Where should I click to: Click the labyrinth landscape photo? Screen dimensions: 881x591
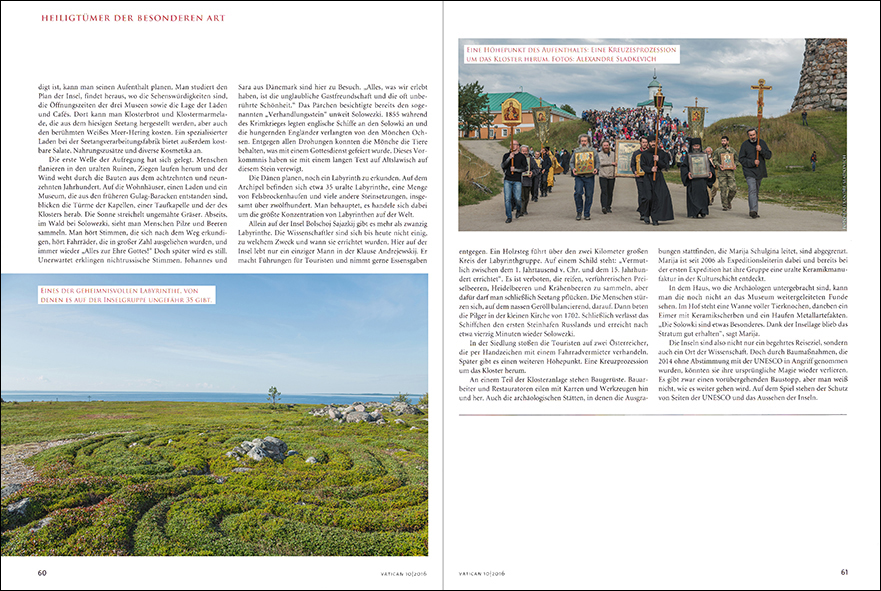point(214,415)
